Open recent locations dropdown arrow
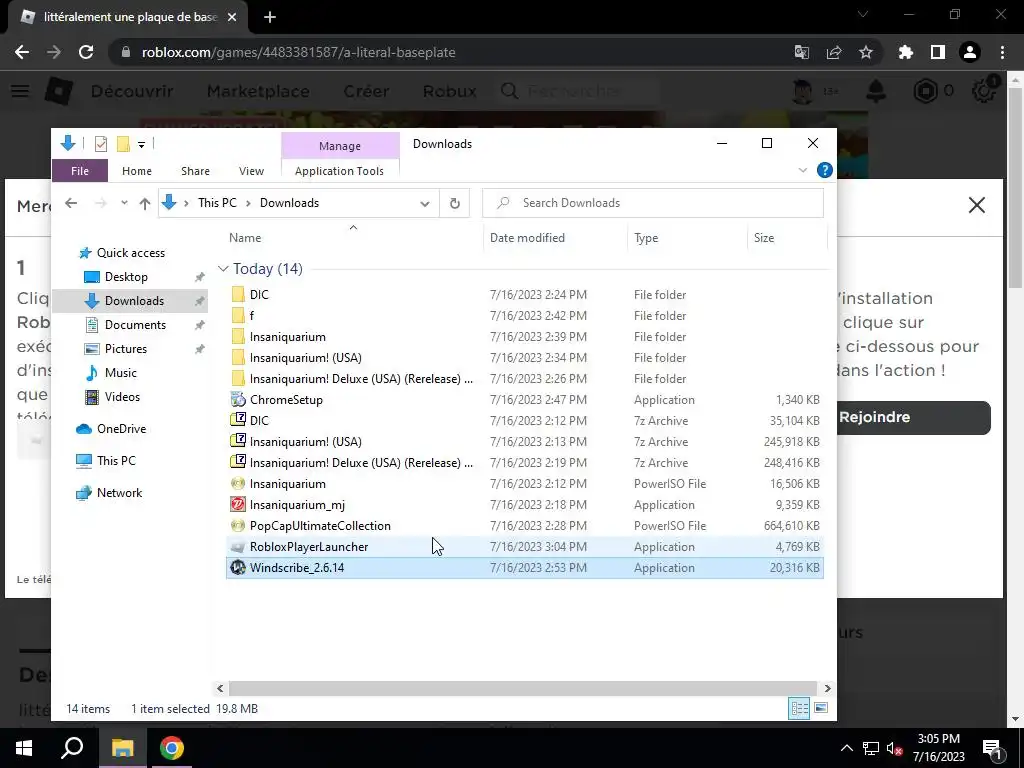This screenshot has width=1024, height=768. coord(124,203)
